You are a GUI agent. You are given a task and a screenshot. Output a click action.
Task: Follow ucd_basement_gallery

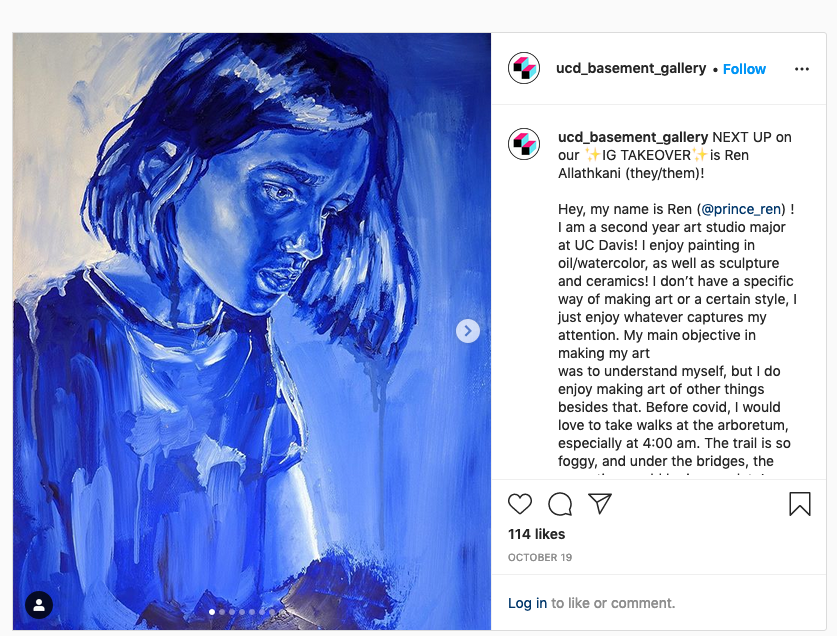744,69
